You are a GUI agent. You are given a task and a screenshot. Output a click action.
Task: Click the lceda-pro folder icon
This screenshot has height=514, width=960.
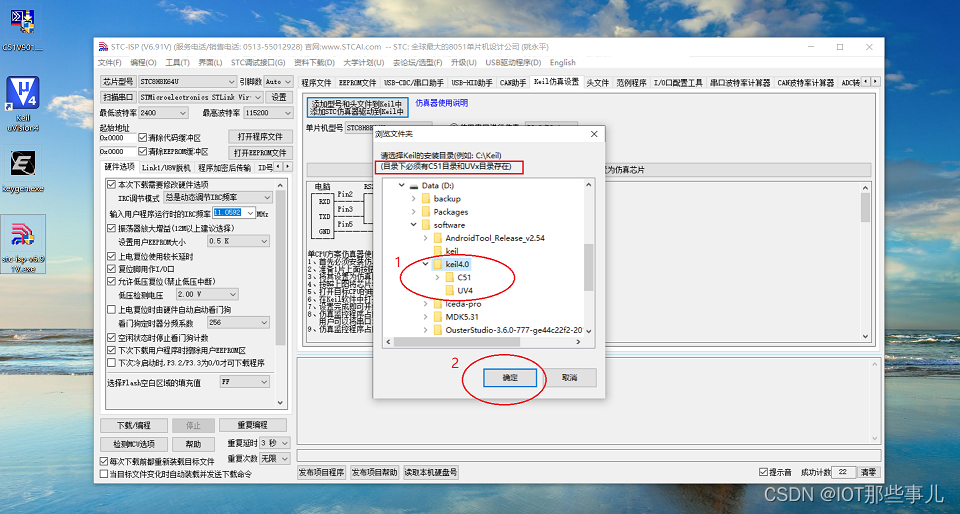(438, 304)
